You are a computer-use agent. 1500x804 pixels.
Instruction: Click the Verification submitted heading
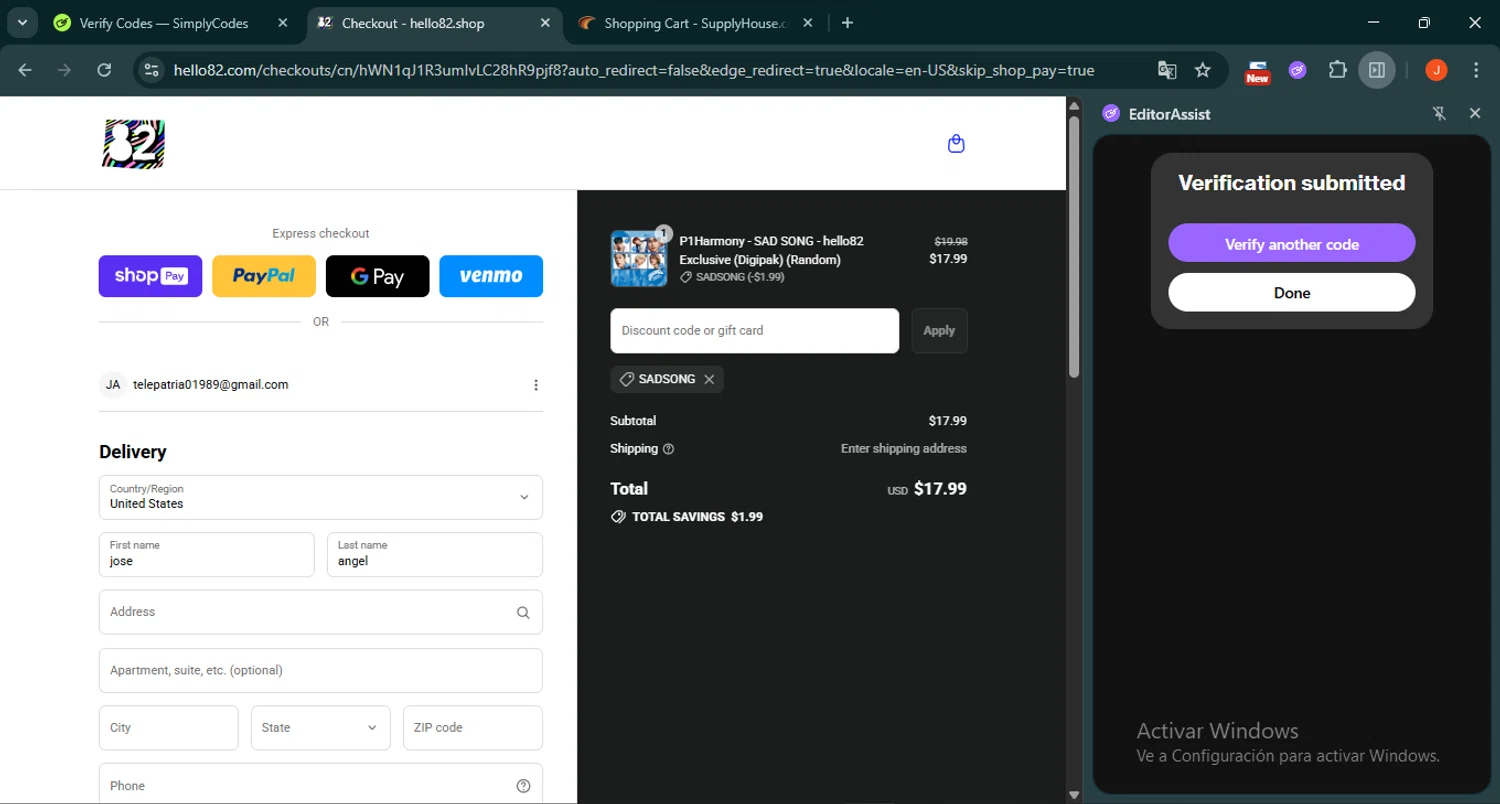pos(1292,183)
